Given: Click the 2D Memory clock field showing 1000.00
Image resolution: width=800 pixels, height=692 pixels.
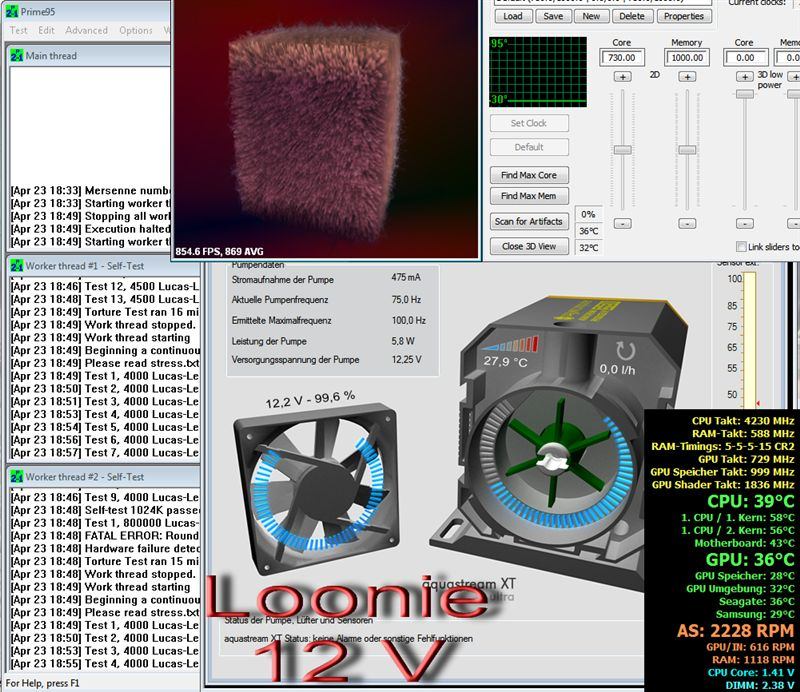Looking at the screenshot, I should click(x=687, y=58).
